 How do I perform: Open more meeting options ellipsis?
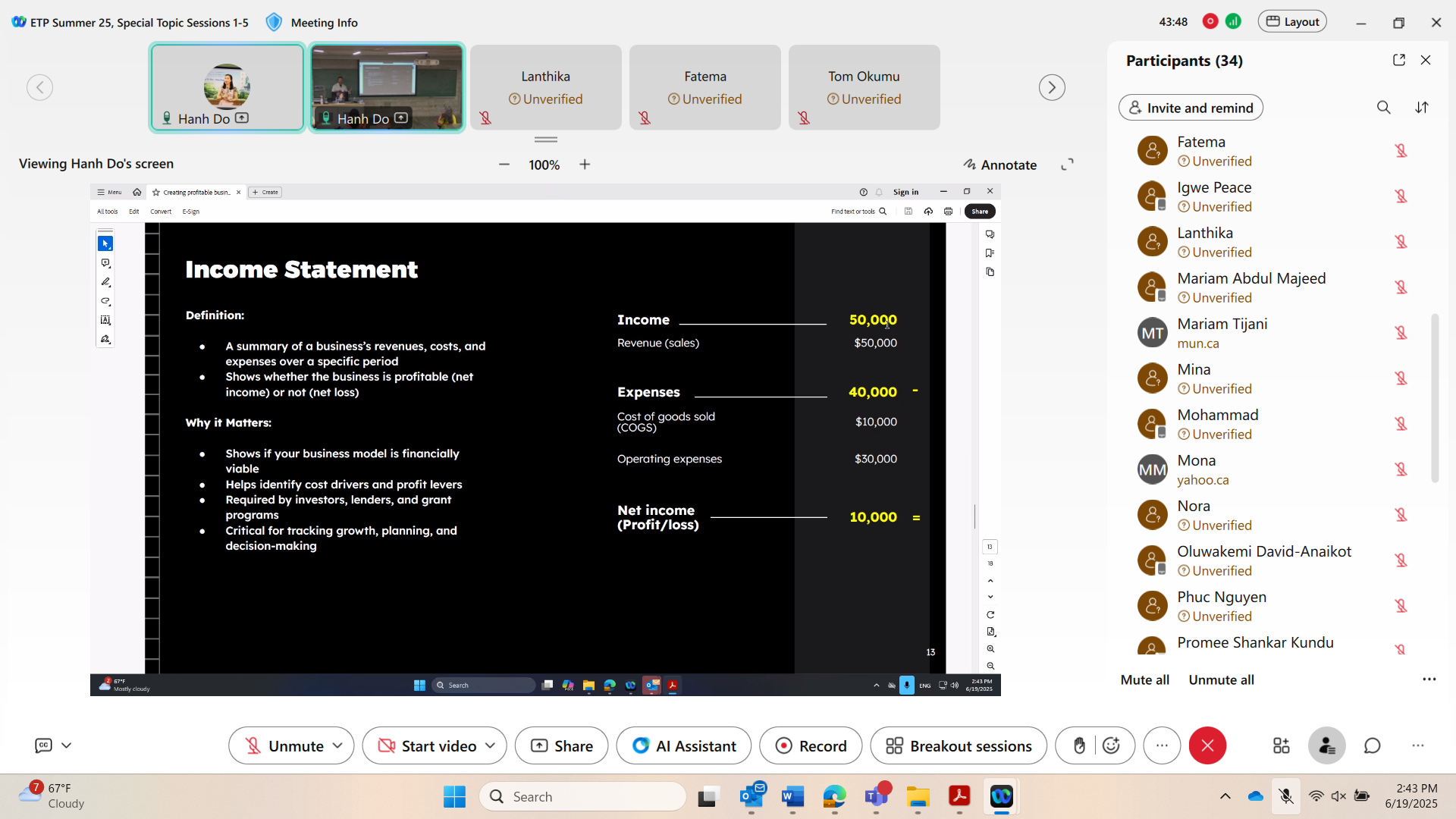(x=1162, y=745)
